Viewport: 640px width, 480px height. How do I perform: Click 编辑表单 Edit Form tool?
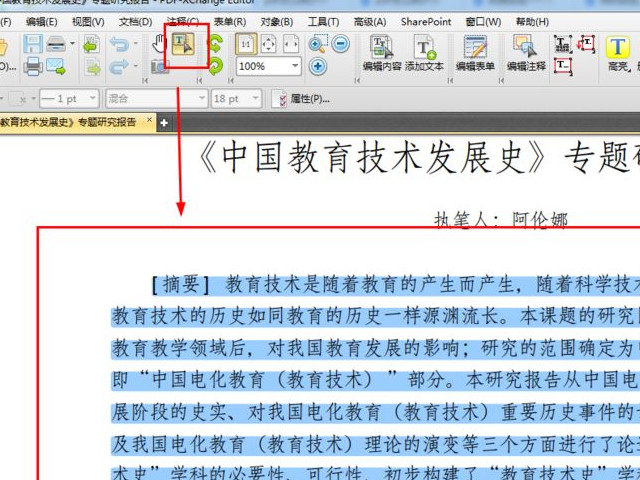pyautogui.click(x=475, y=53)
